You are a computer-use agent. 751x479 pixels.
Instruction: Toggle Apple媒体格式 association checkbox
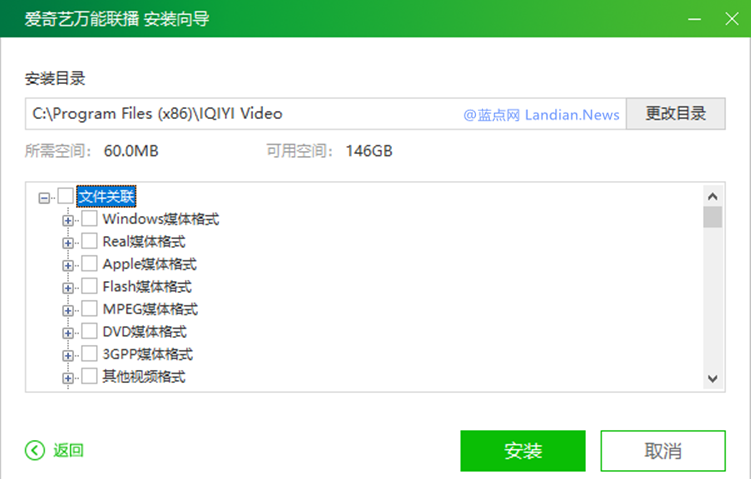[90, 263]
